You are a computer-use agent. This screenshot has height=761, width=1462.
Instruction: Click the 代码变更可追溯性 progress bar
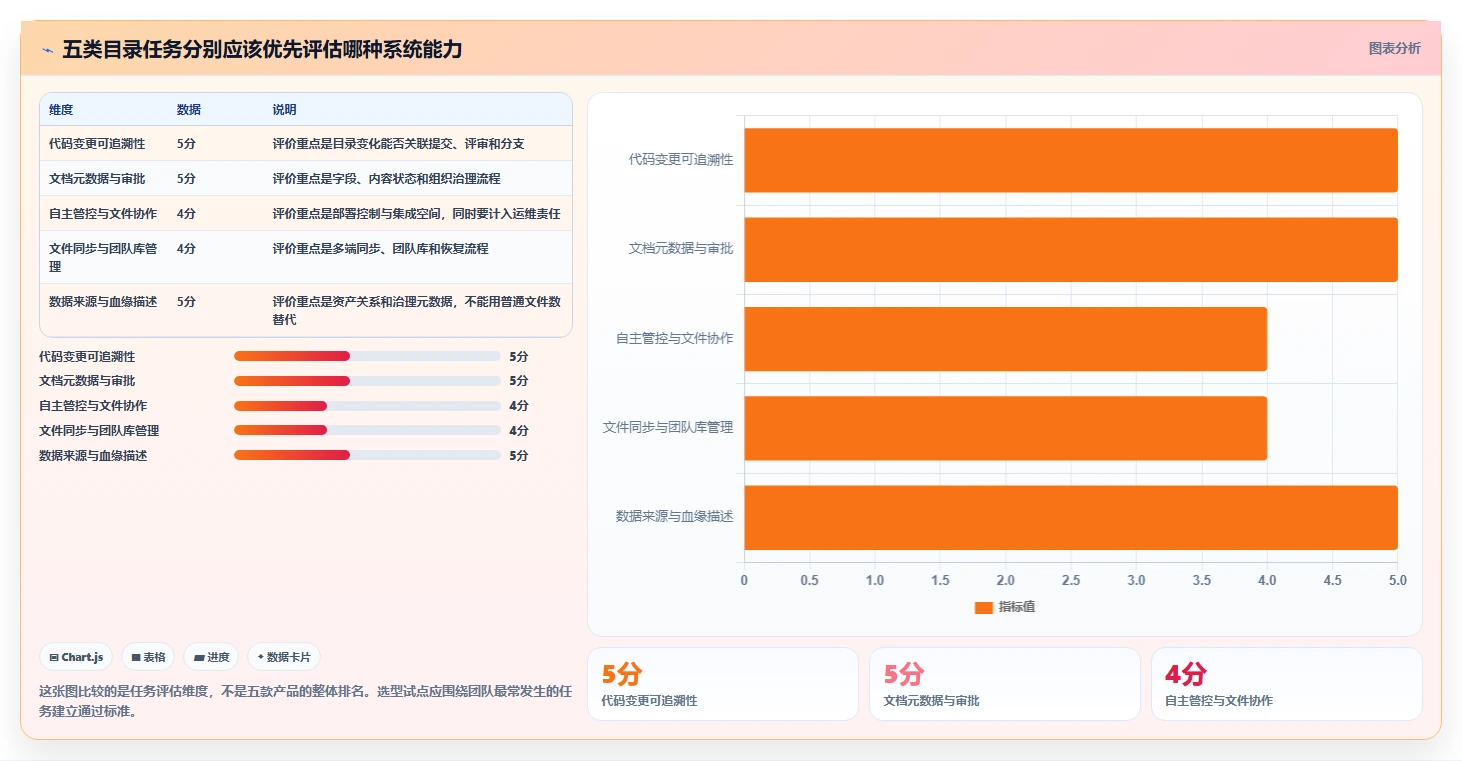(367, 356)
